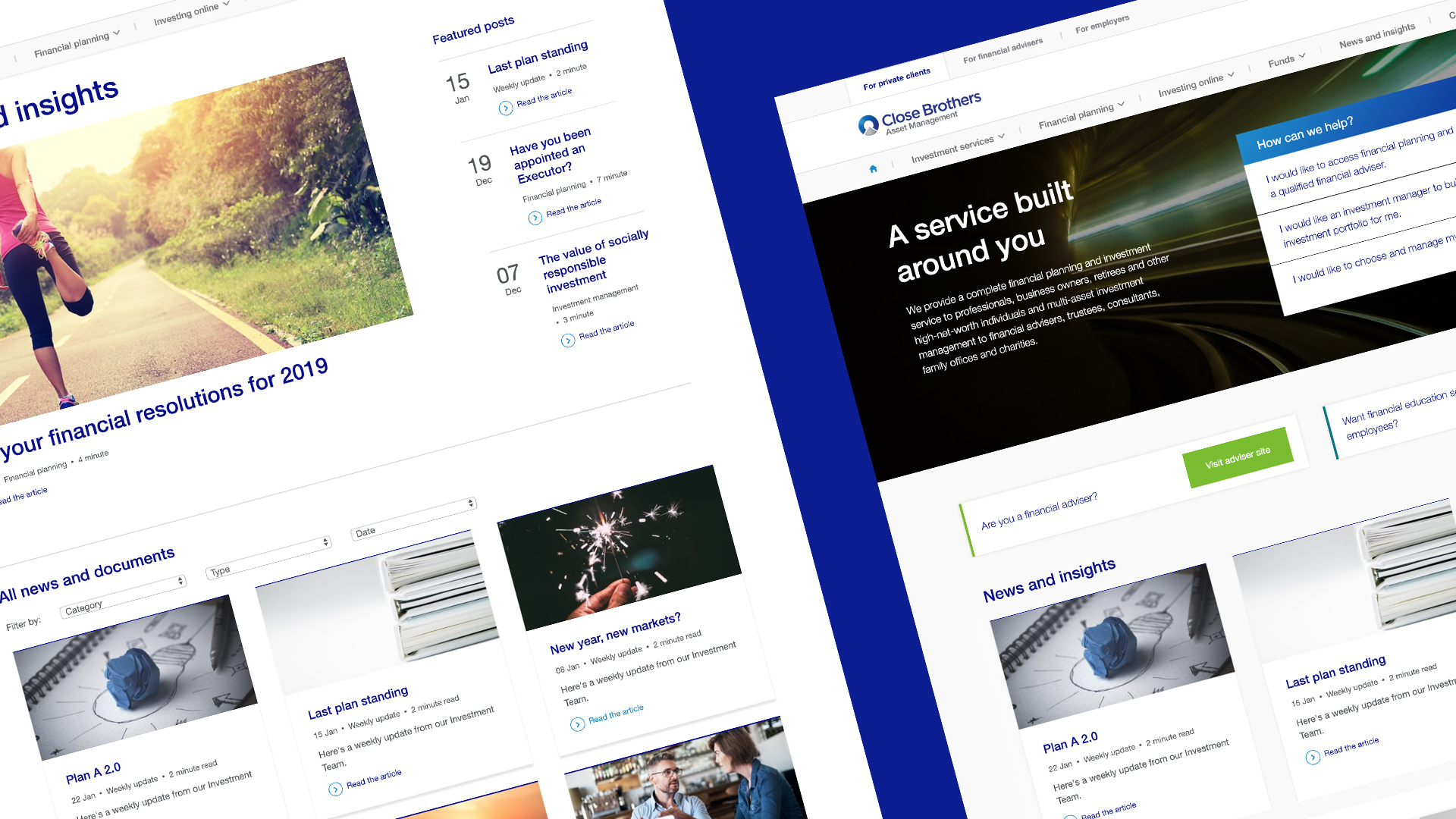
Task: Select the For financial advisers tab
Action: 1003,50
